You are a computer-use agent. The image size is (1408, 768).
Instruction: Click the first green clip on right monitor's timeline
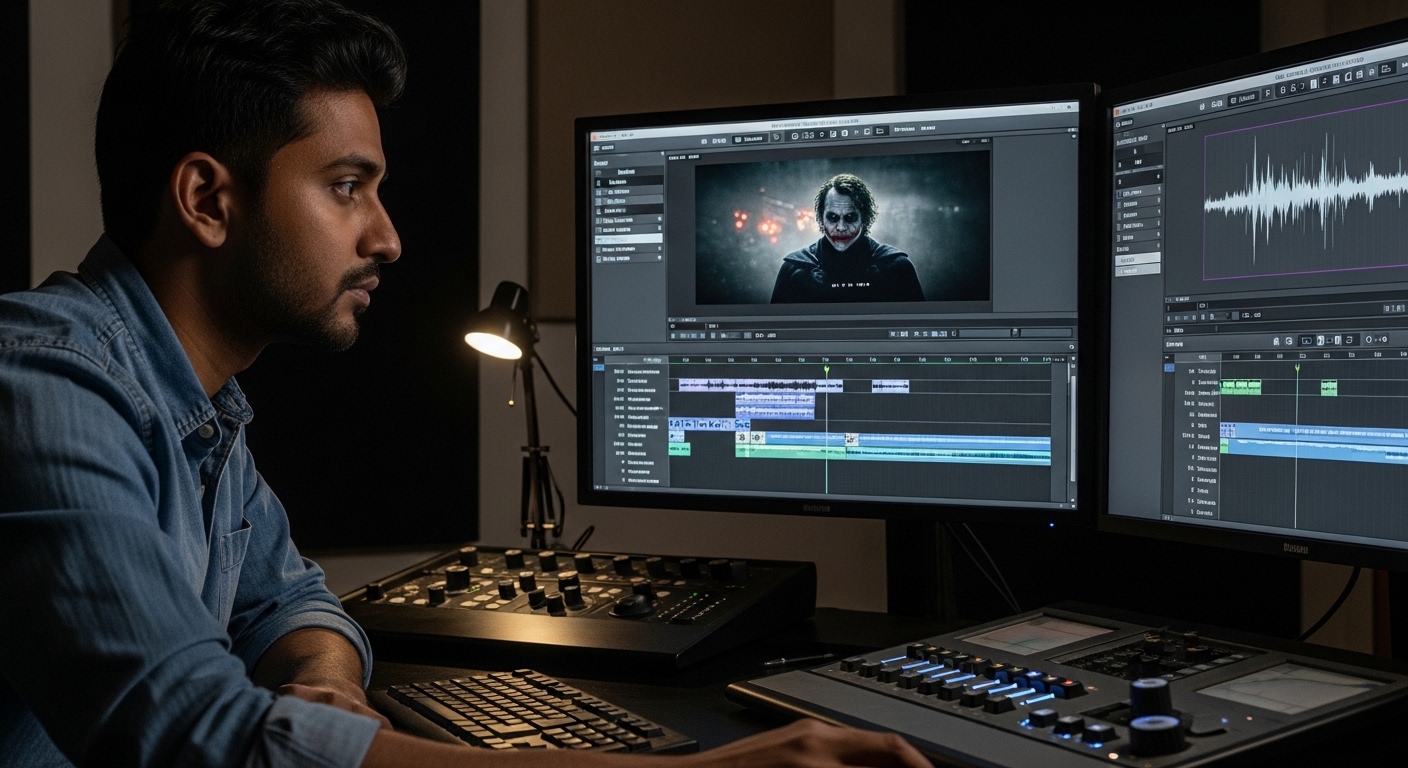pos(1240,387)
